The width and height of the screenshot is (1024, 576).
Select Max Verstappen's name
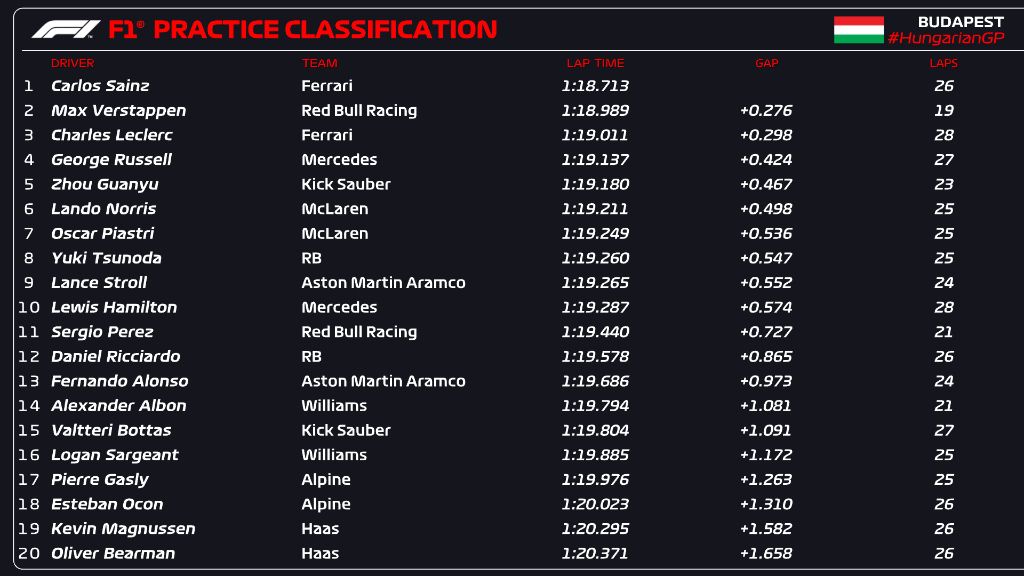(x=118, y=111)
